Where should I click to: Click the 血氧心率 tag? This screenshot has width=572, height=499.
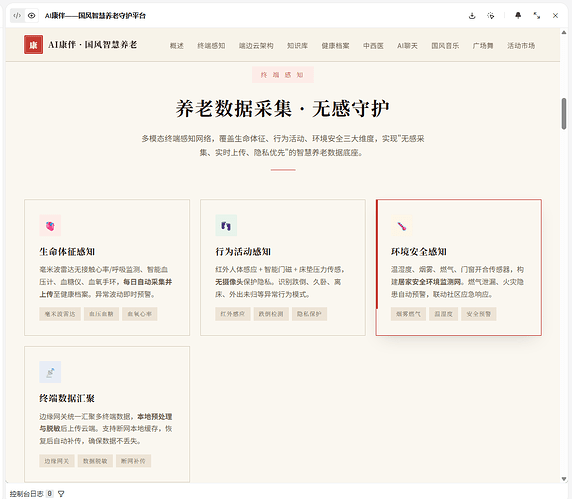point(140,314)
